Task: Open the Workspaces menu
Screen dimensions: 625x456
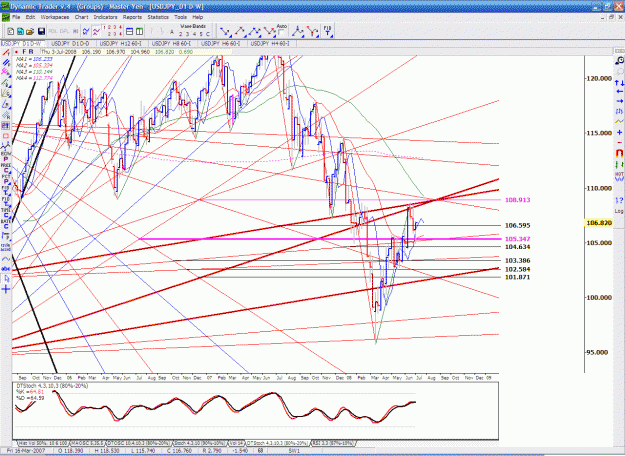Action: [55, 17]
